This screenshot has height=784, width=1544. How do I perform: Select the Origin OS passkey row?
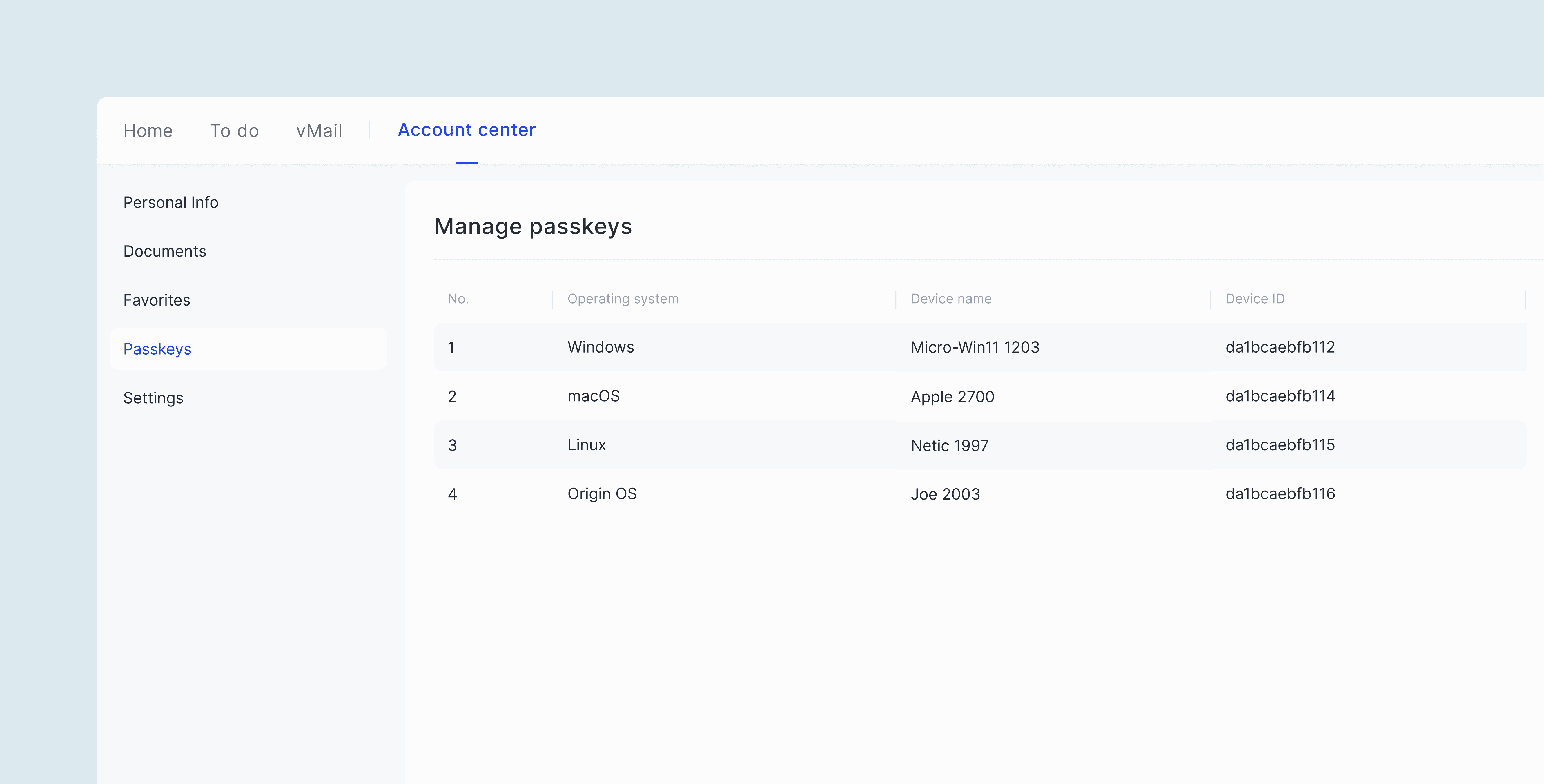602,494
